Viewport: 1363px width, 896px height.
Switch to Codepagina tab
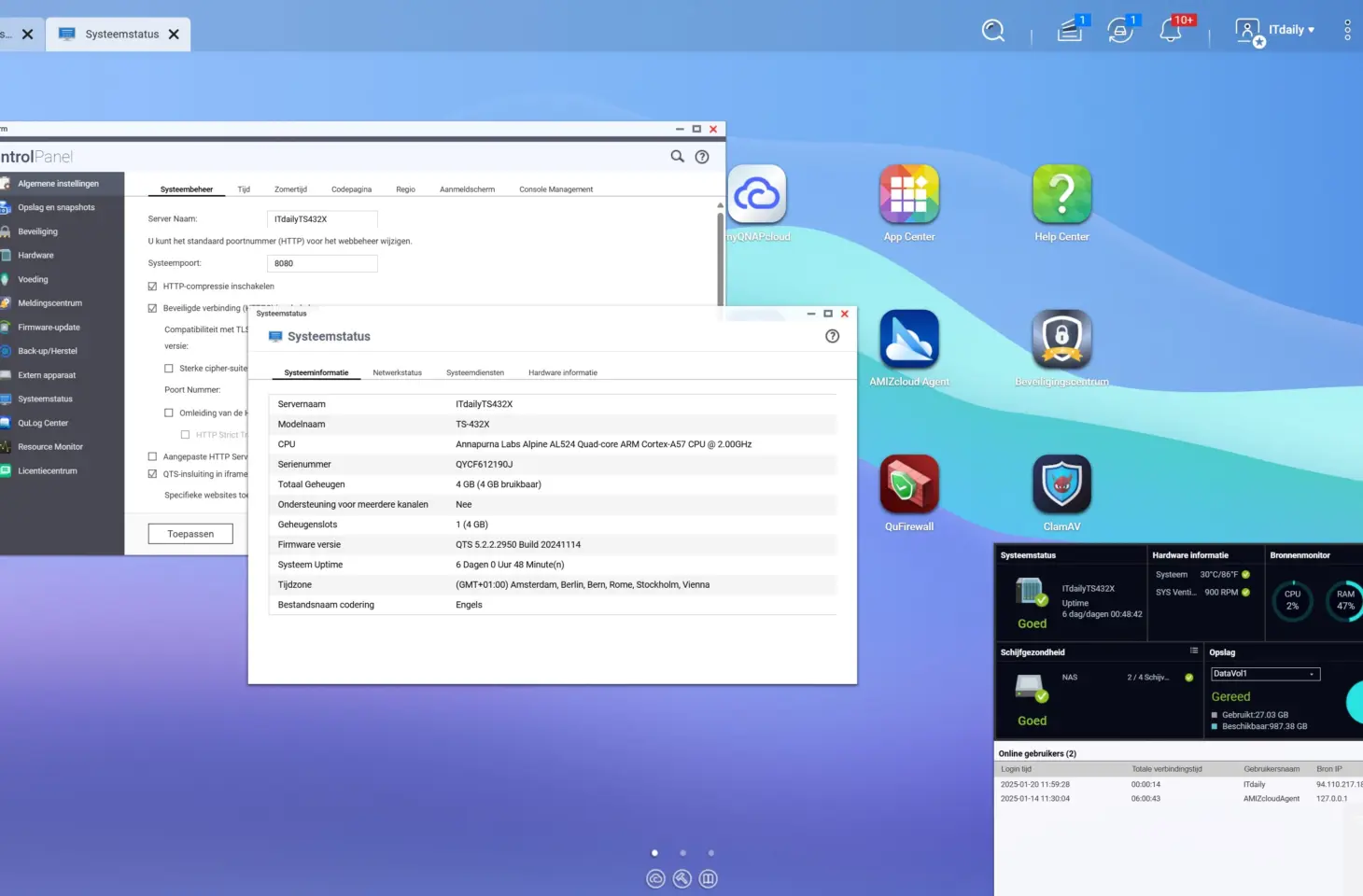click(351, 189)
